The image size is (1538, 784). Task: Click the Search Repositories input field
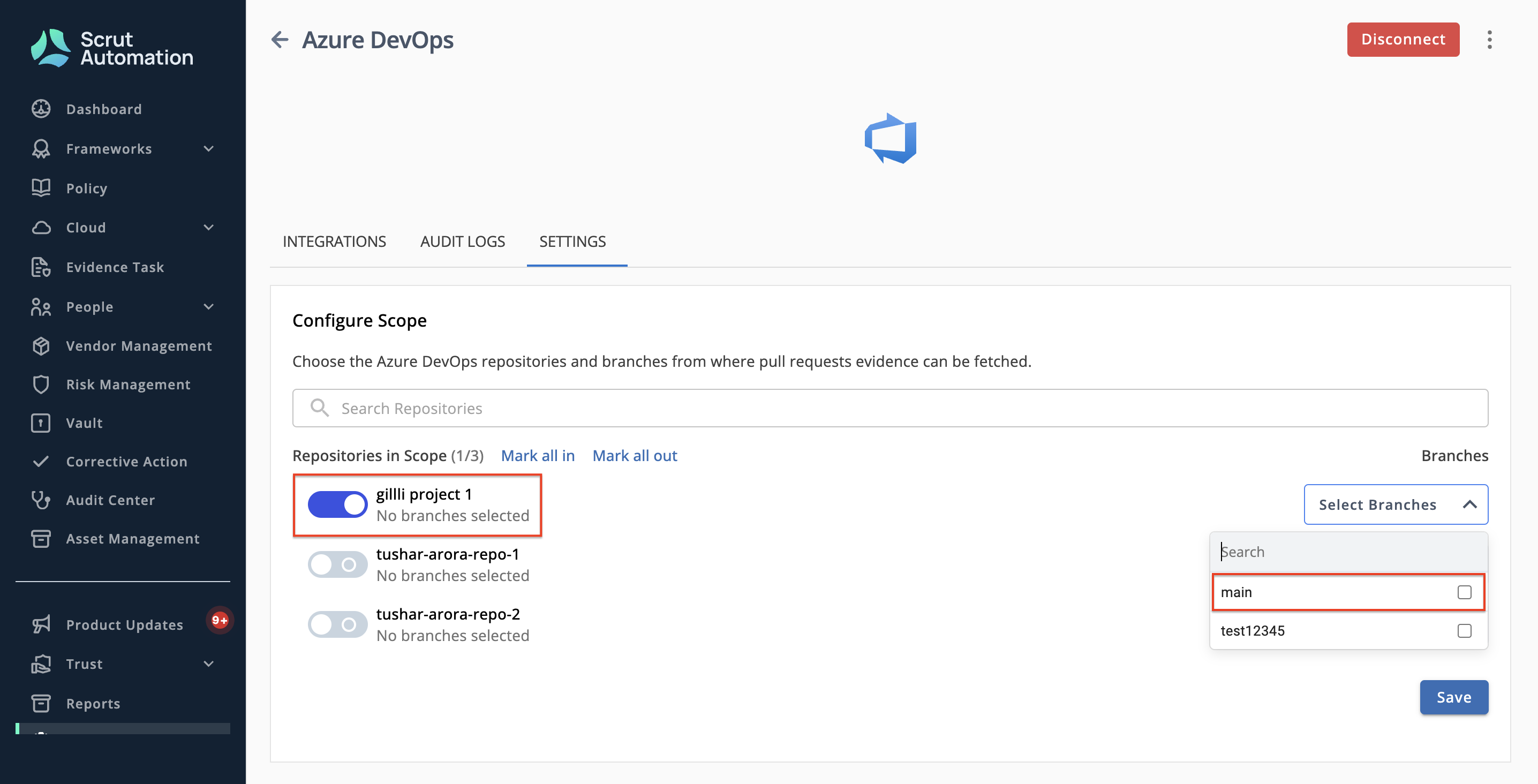coord(890,408)
